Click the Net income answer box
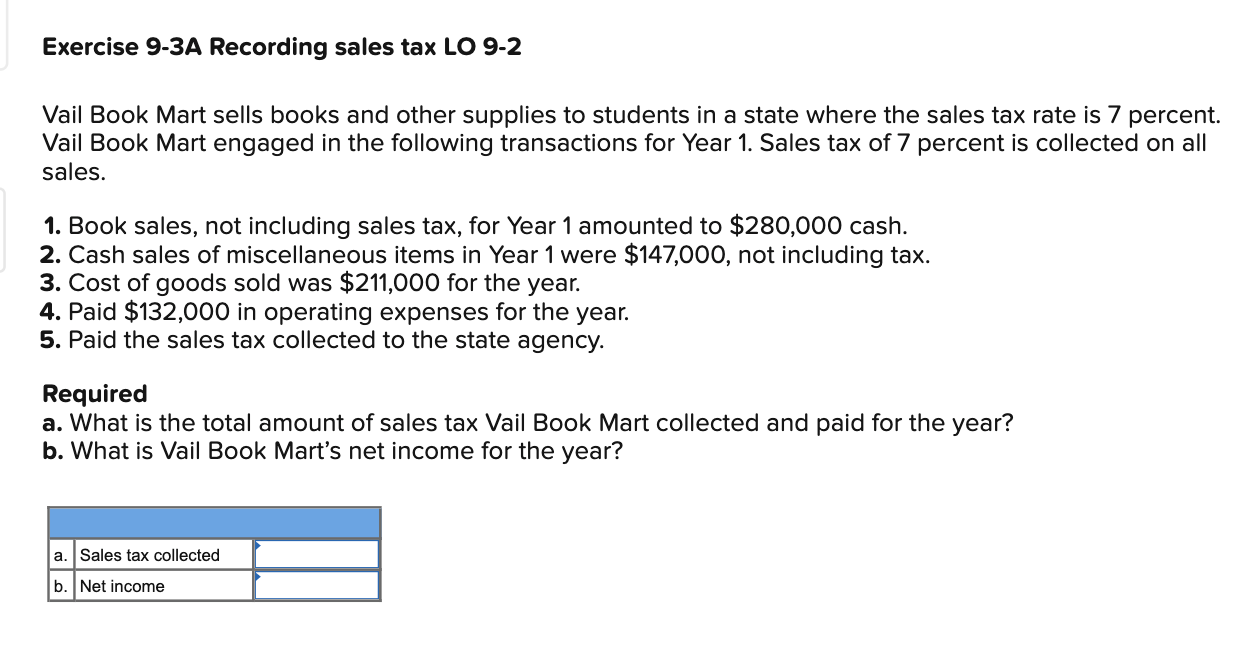Viewport: 1252px width, 648px height. point(316,586)
